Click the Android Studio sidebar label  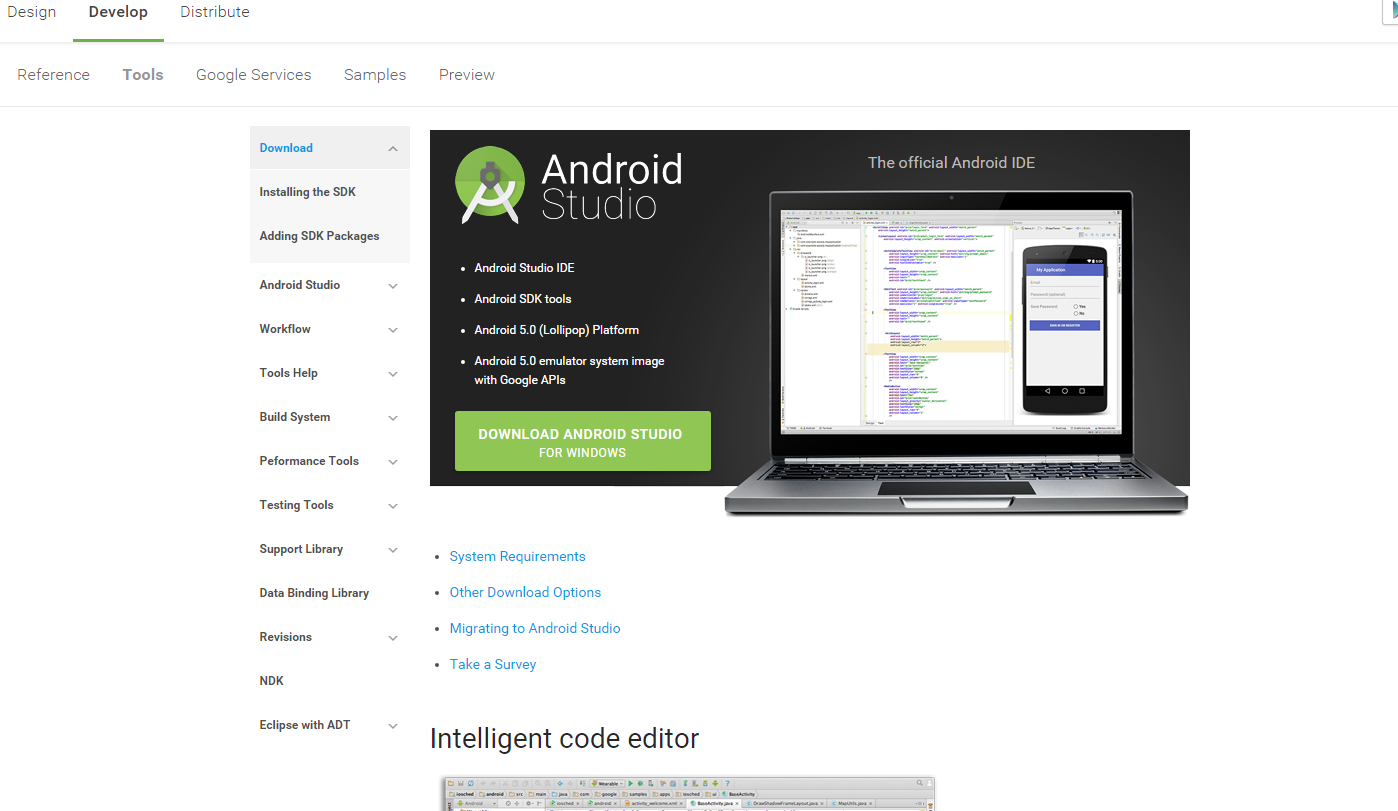coord(299,285)
